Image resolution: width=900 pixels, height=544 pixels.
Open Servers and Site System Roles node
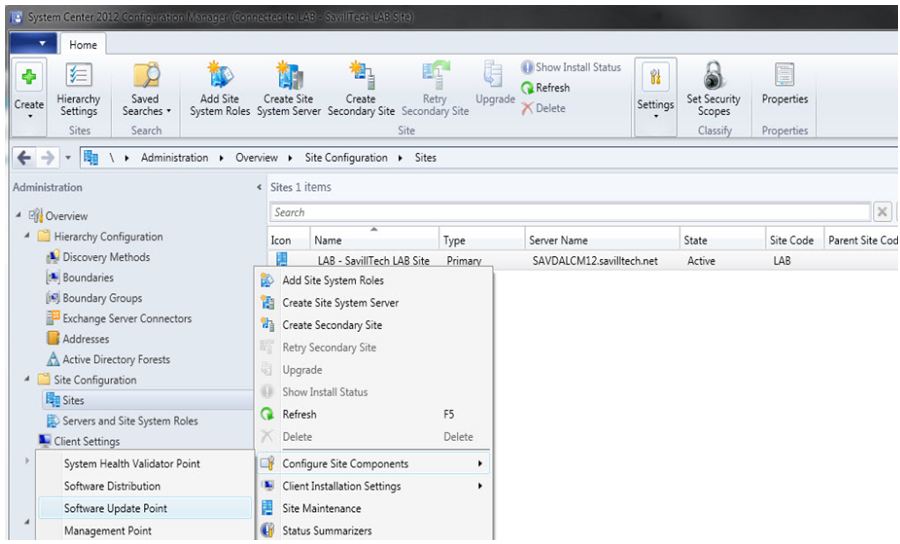click(x=130, y=420)
